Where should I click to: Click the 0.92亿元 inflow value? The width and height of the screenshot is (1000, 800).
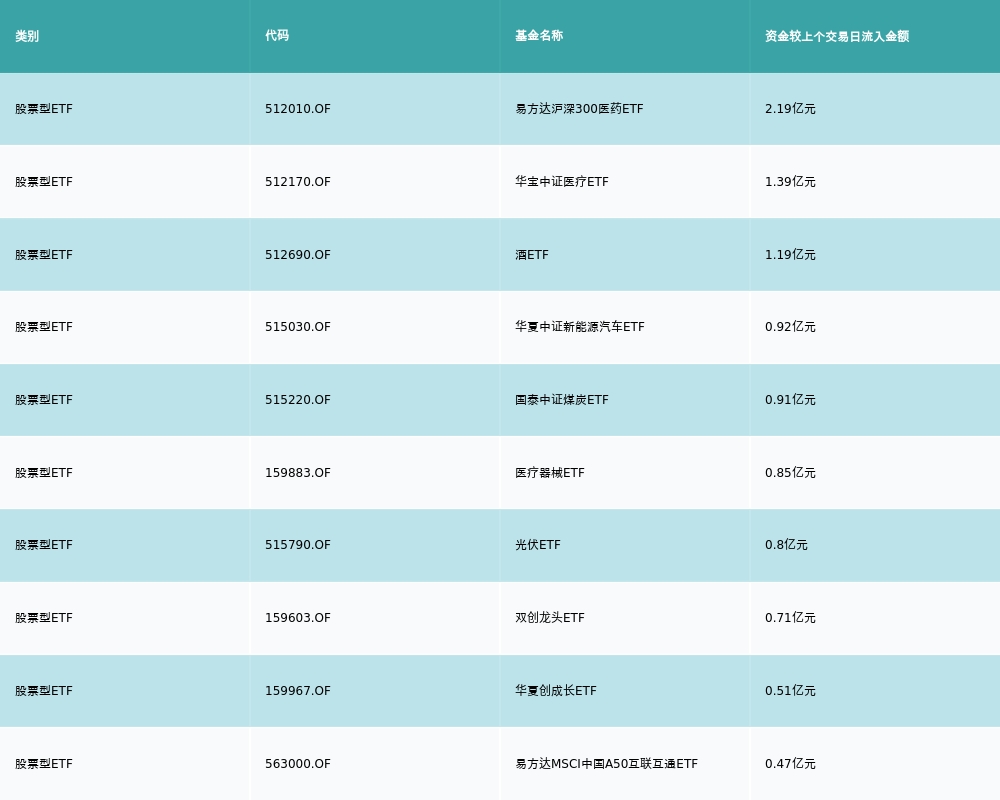click(790, 327)
